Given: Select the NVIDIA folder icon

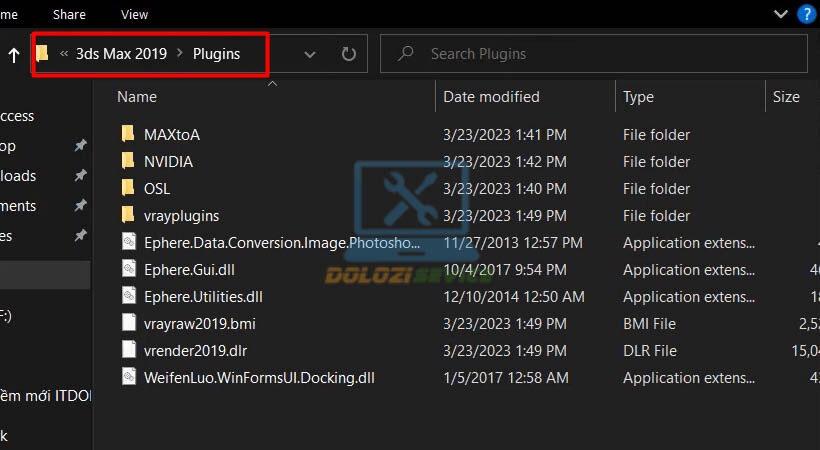Looking at the screenshot, I should tap(128, 161).
